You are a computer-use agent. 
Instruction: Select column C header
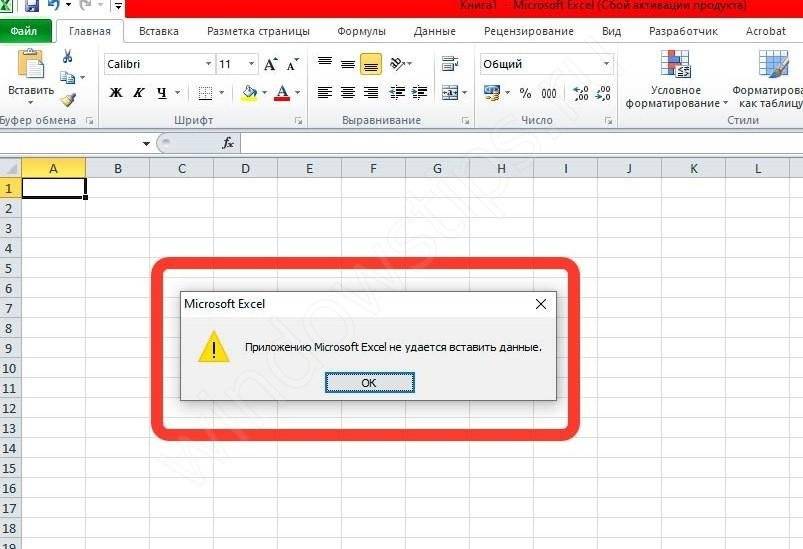point(181,168)
